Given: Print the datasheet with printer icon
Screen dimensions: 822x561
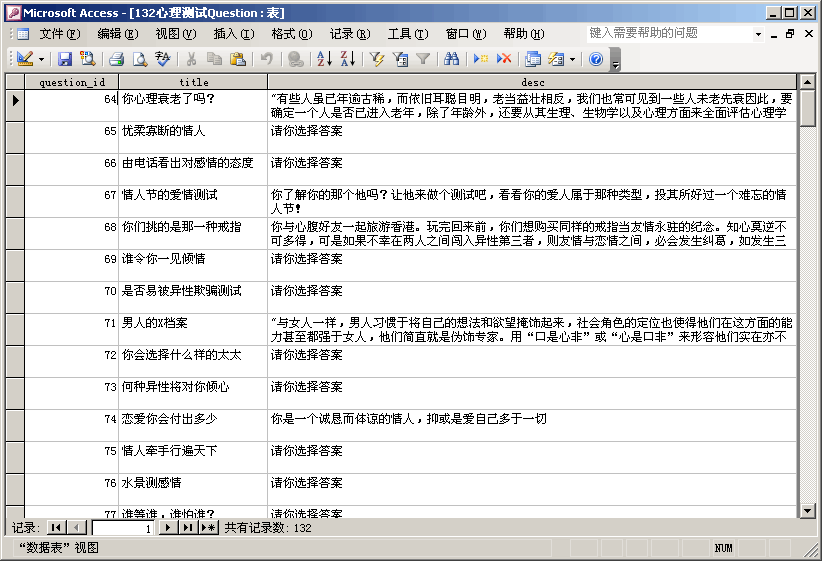Looking at the screenshot, I should point(116,59).
